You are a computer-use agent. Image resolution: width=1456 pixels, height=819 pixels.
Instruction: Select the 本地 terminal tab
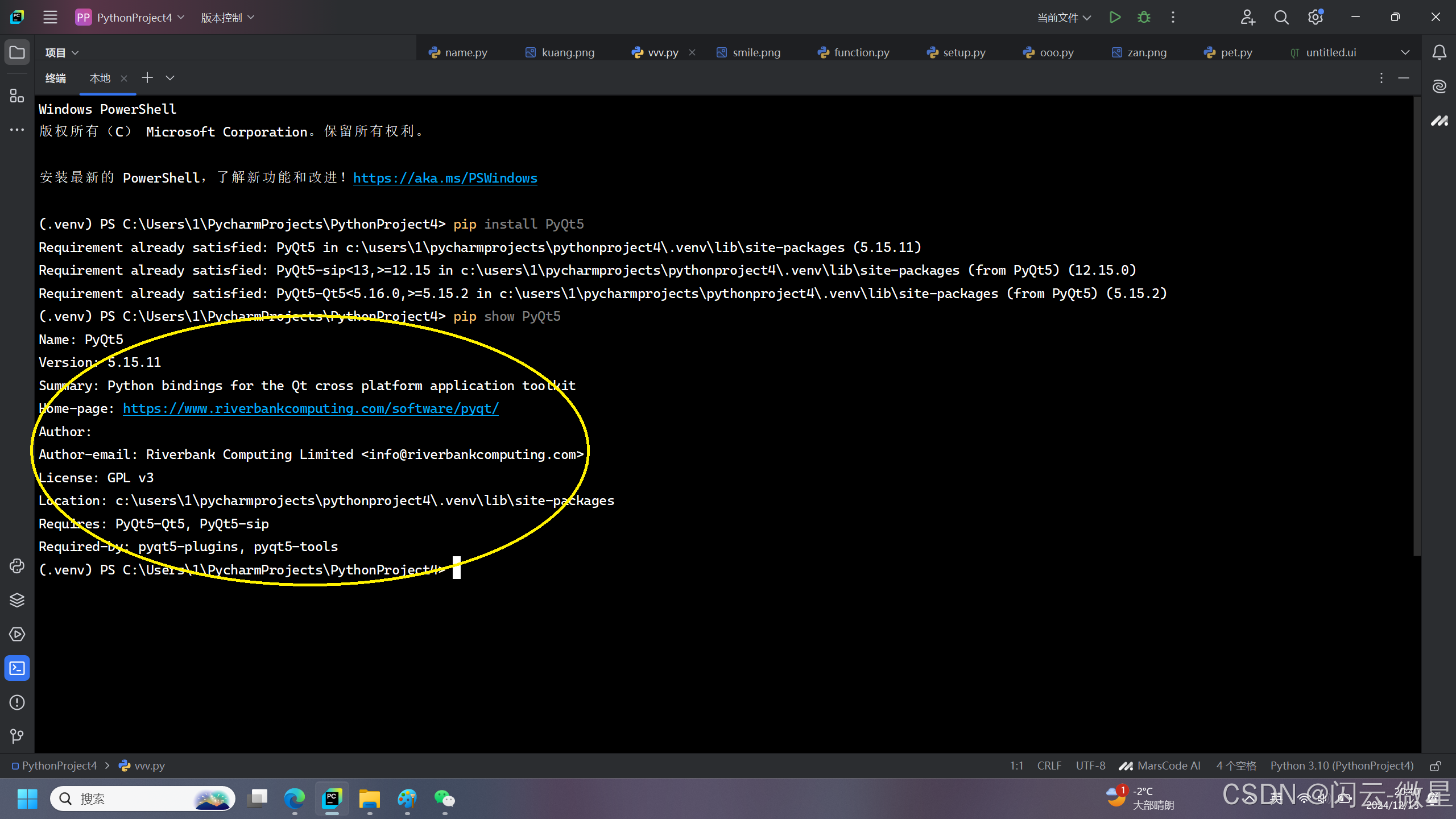point(100,78)
